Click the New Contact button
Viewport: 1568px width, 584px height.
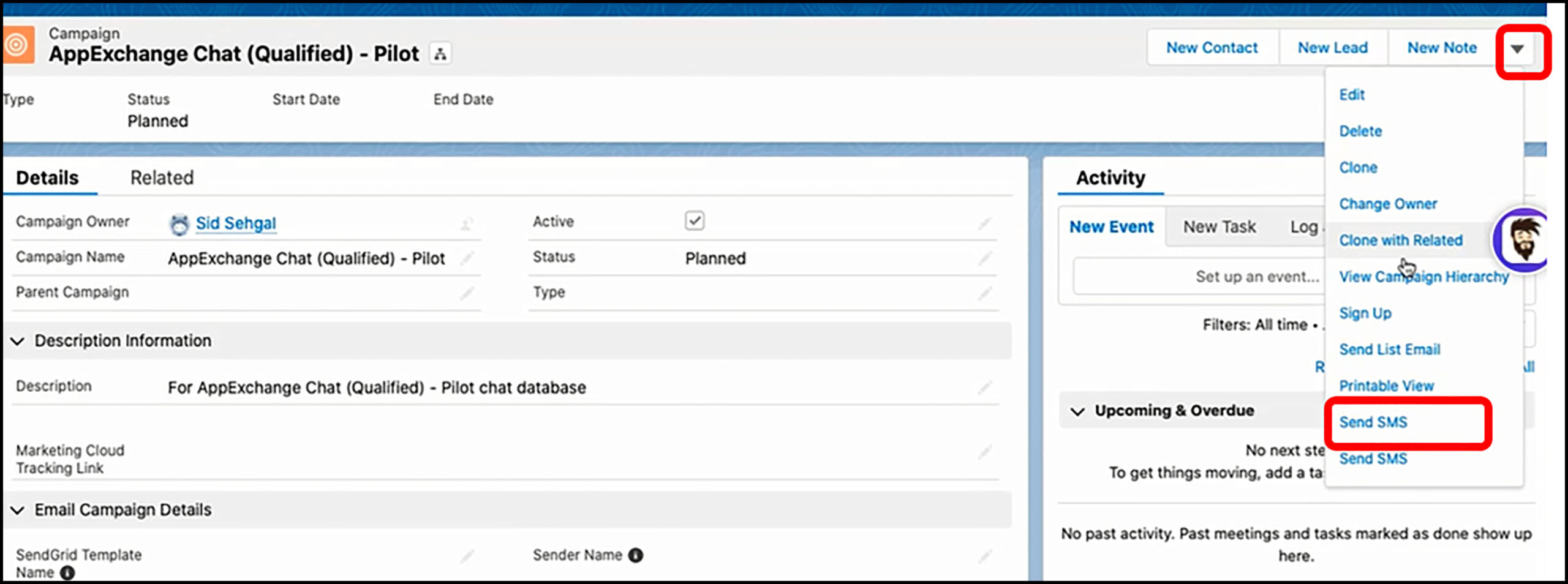click(x=1212, y=48)
